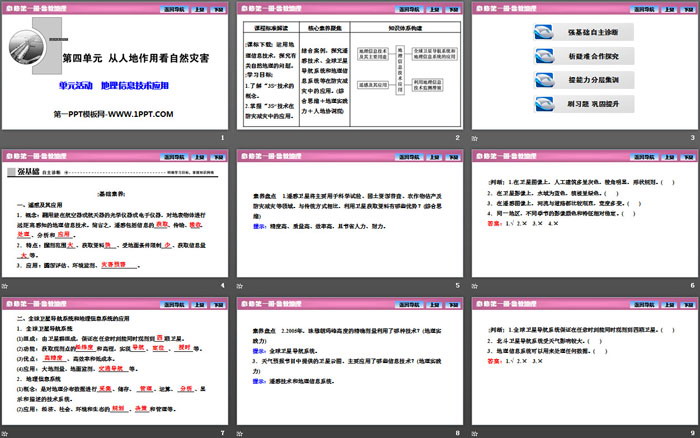Select slide 2 course standards table thumbnail

(x=349, y=73)
